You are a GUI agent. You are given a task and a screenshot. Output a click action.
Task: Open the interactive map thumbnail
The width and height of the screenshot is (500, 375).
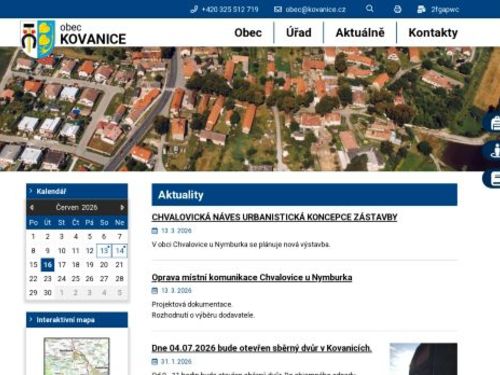[77, 356]
